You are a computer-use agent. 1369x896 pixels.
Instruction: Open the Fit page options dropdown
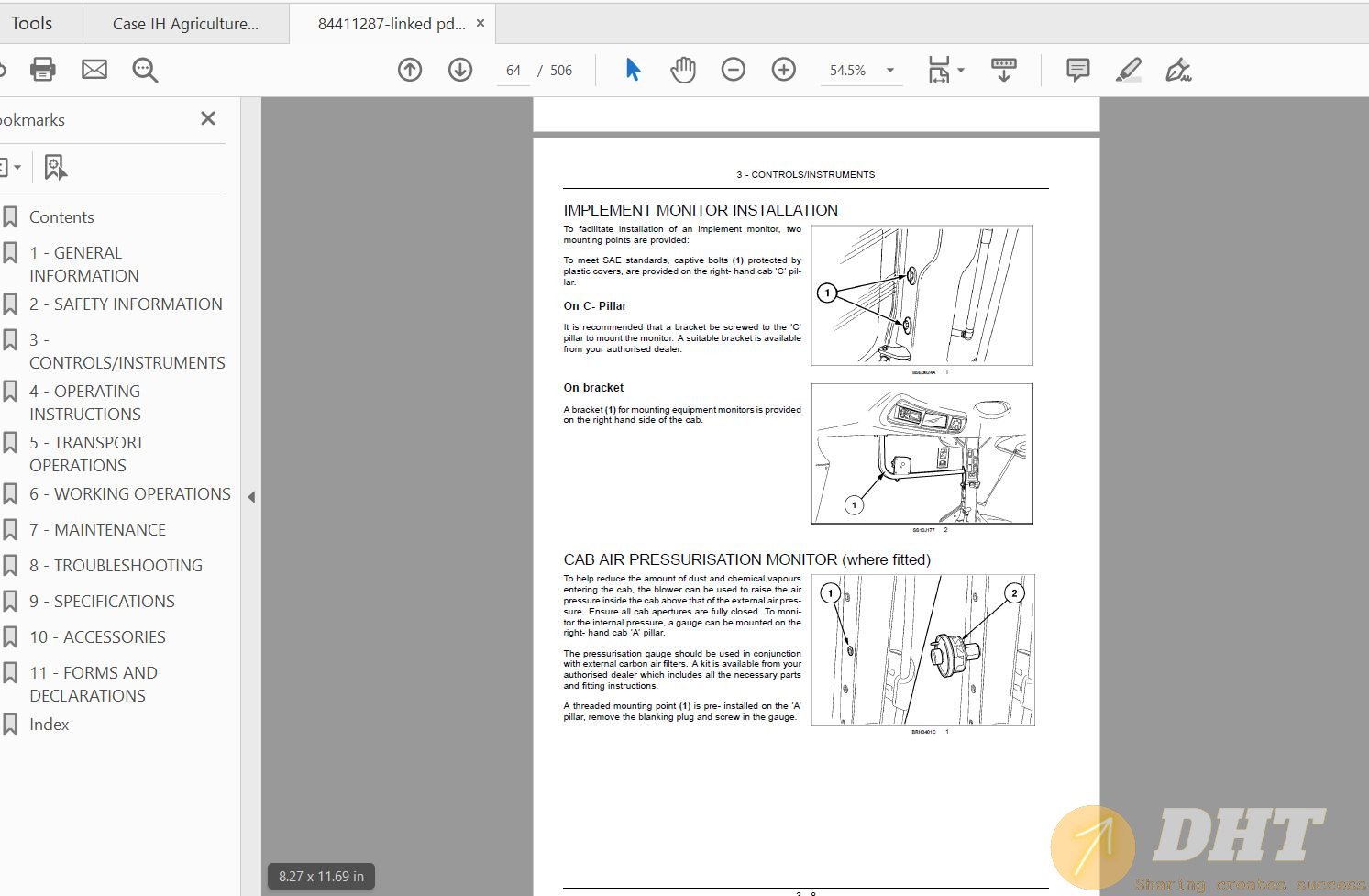point(960,70)
